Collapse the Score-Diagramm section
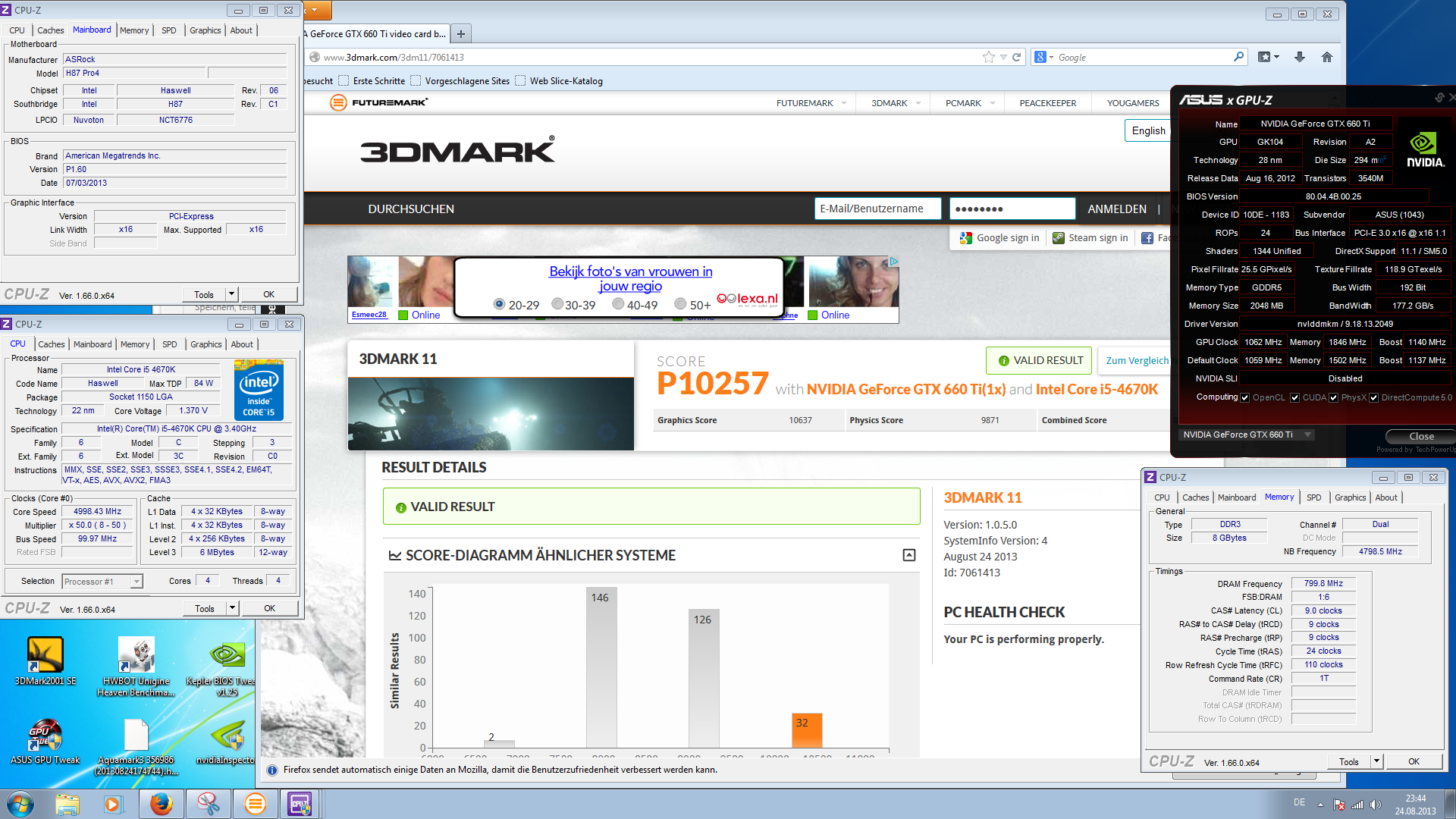1456x819 pixels. (x=909, y=555)
